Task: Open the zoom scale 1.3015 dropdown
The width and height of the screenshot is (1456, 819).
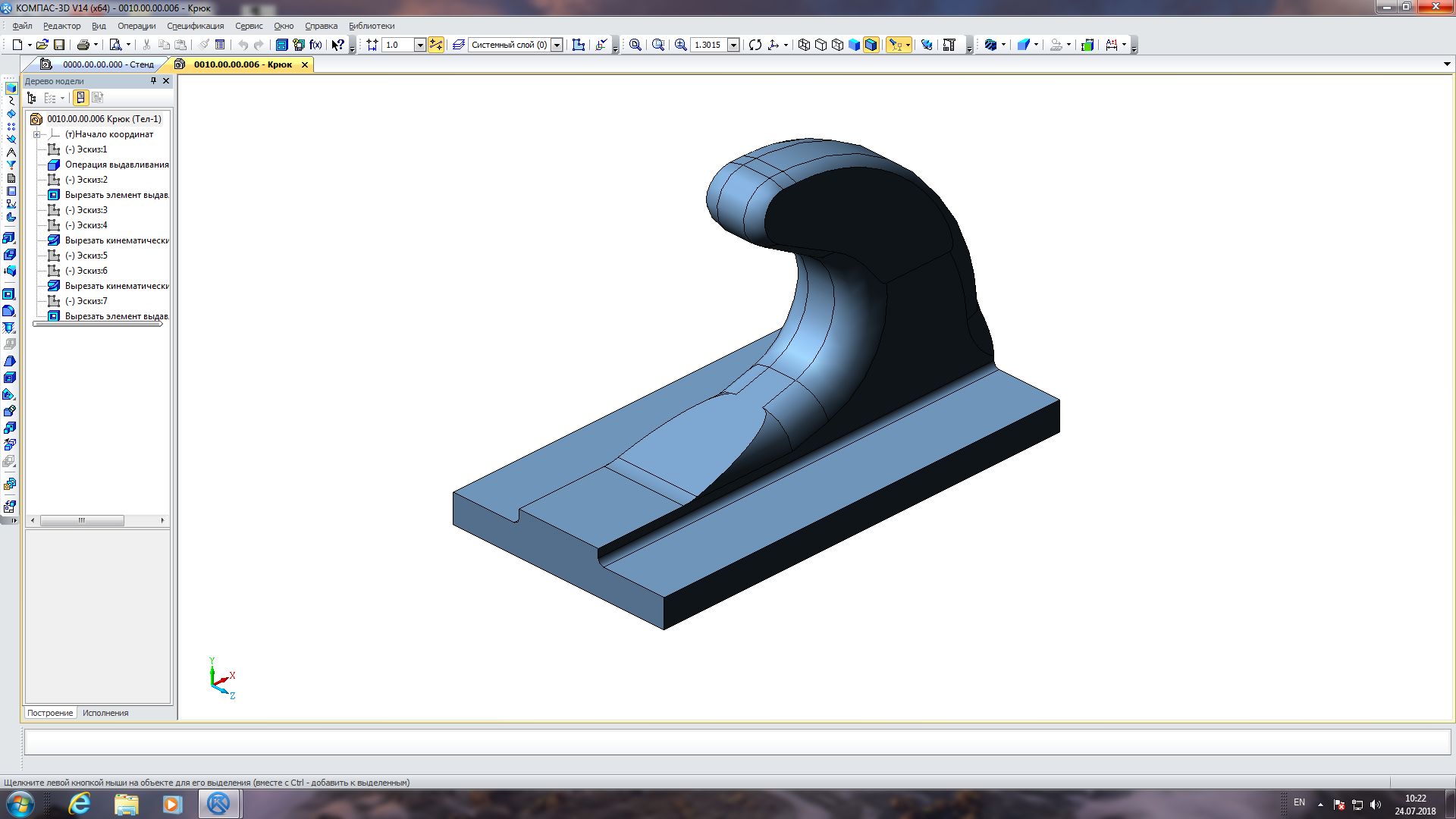Action: click(733, 45)
